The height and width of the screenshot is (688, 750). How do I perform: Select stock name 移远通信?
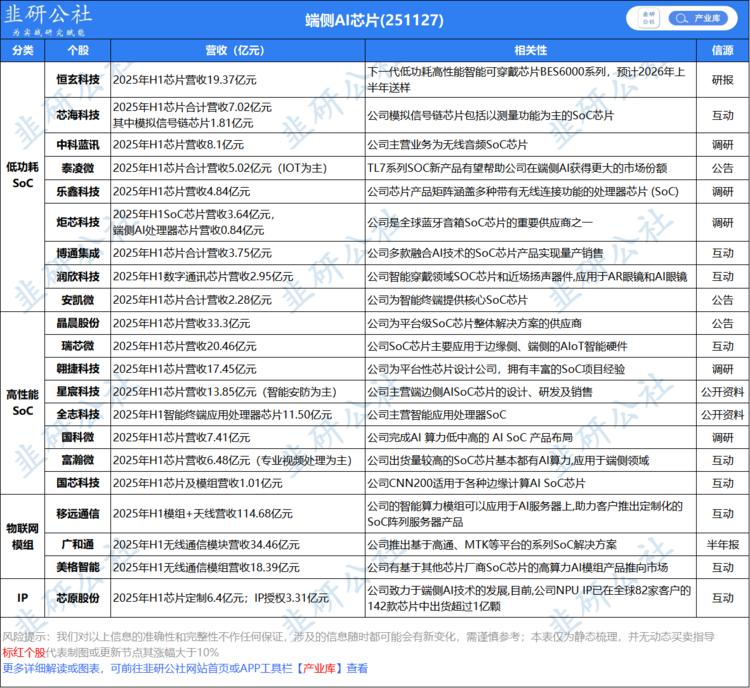click(x=78, y=514)
